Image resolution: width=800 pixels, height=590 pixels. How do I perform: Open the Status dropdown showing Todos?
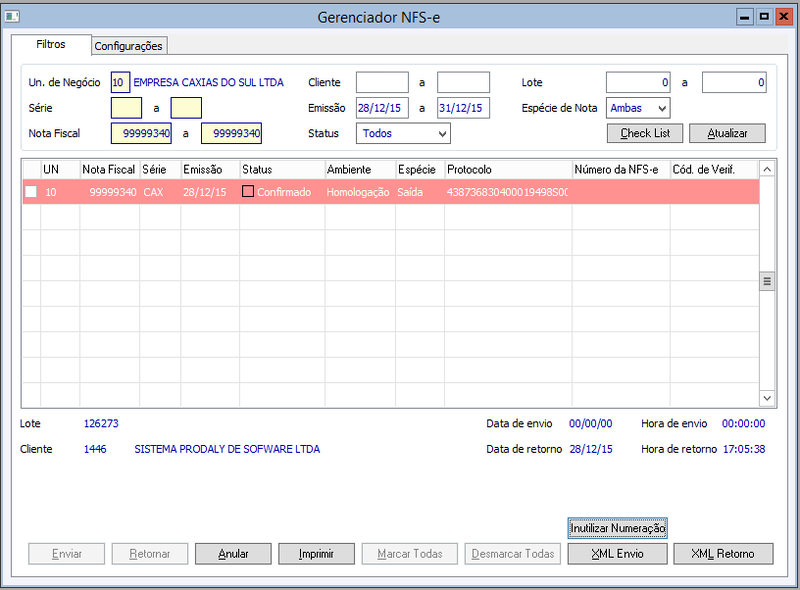403,134
